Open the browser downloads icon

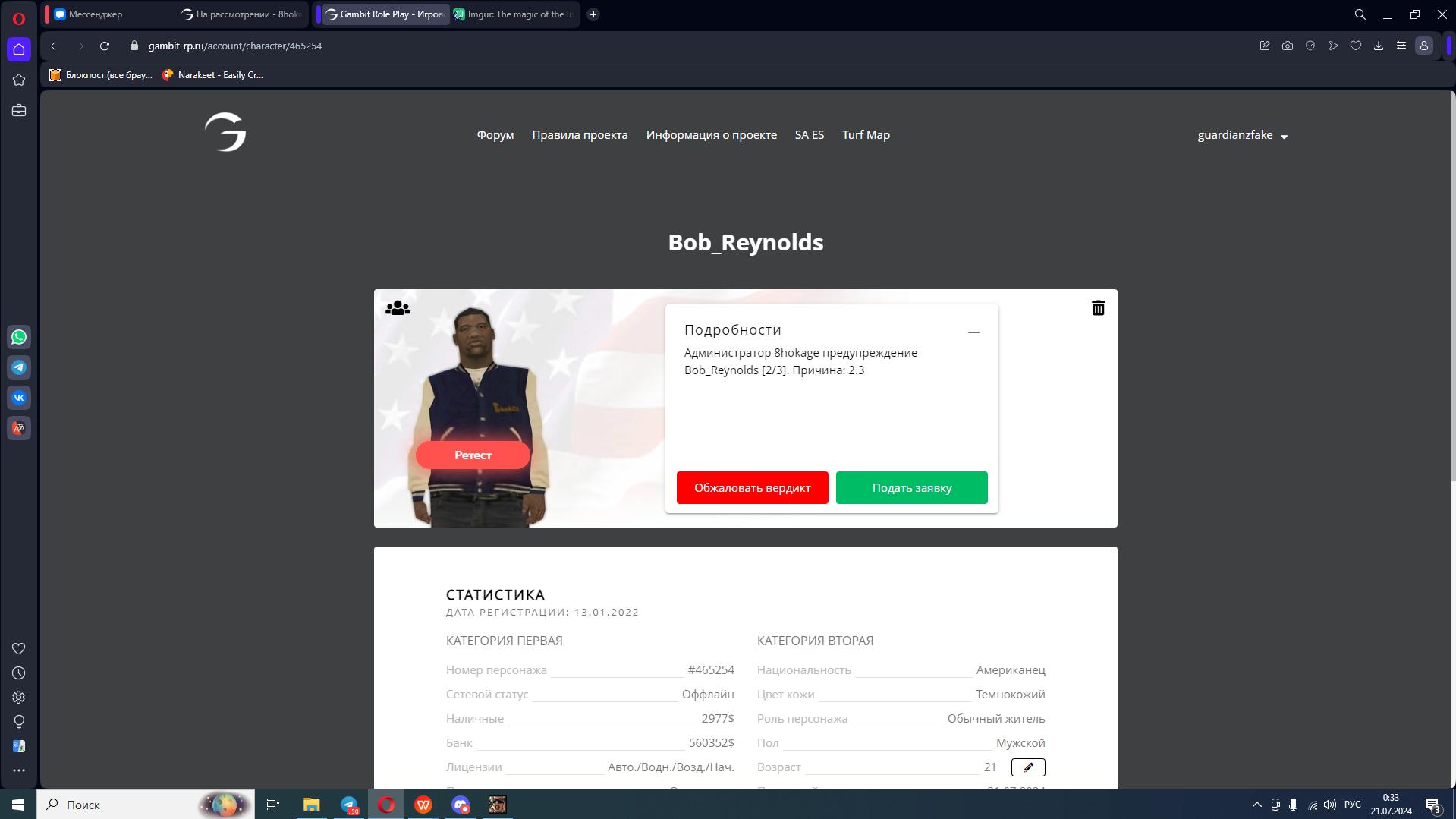pos(1378,46)
